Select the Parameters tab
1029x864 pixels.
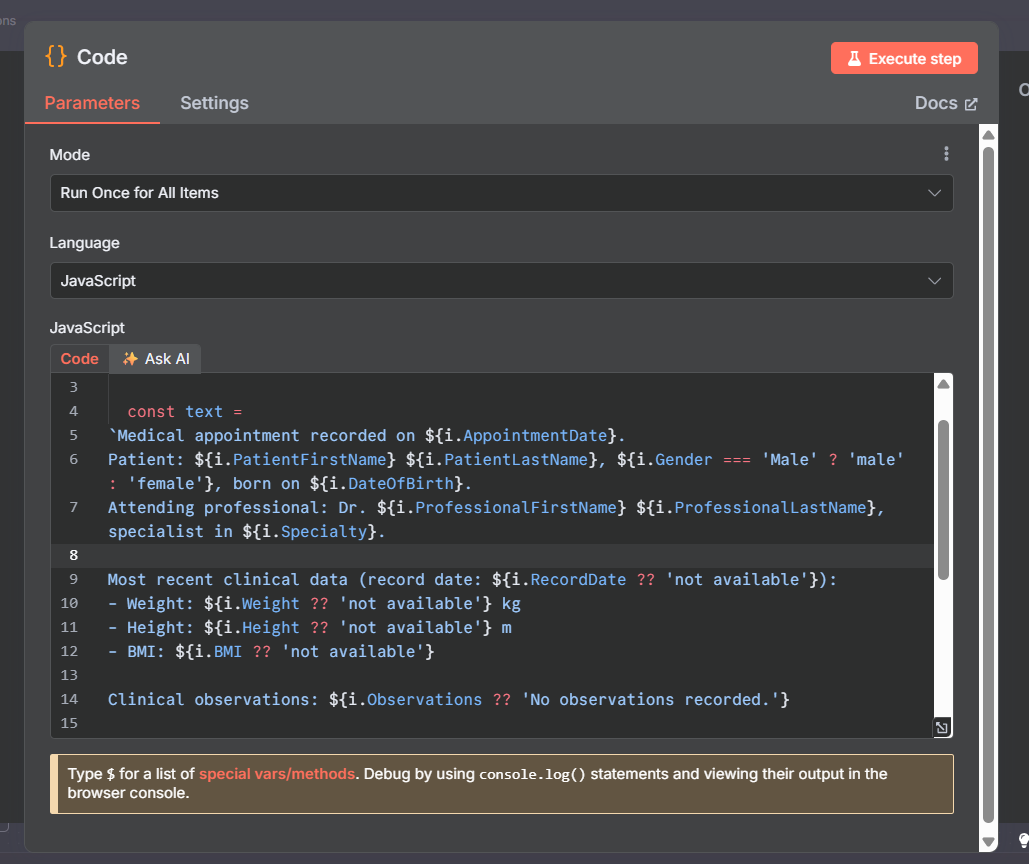[92, 103]
